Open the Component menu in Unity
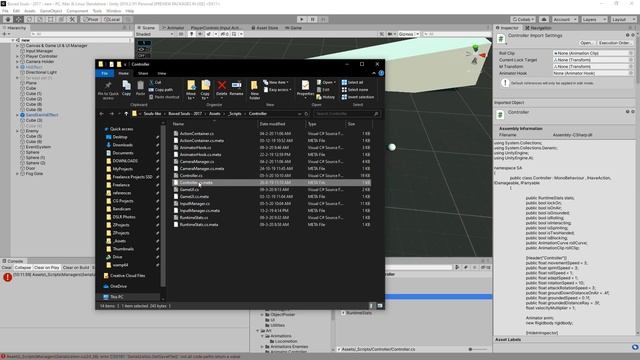The width and height of the screenshot is (640, 360). [77, 11]
